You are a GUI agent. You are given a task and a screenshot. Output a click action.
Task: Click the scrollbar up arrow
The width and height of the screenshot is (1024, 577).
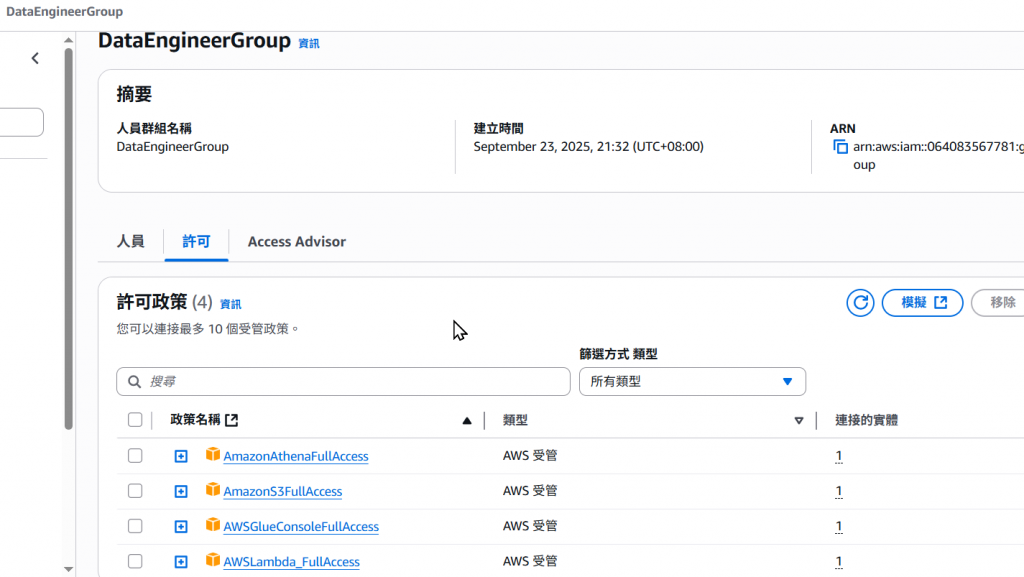tap(69, 40)
